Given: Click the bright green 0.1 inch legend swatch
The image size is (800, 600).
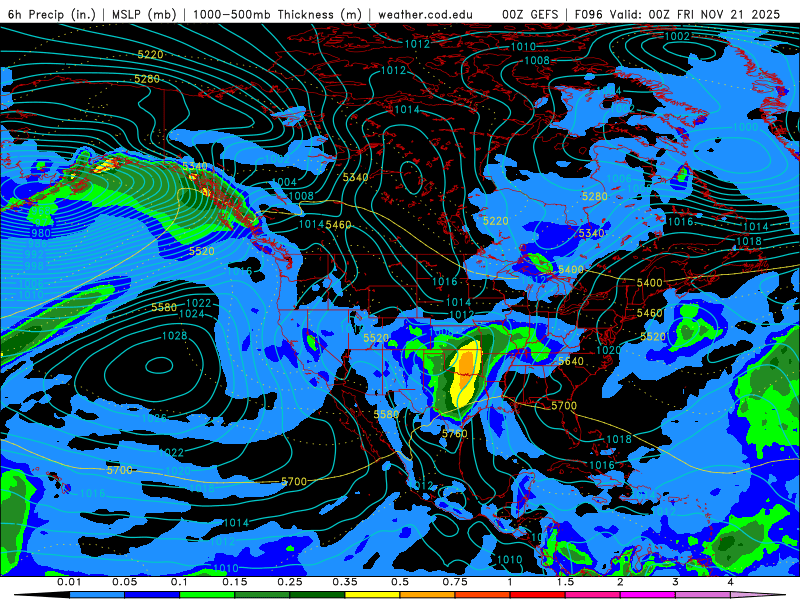Looking at the screenshot, I should pyautogui.click(x=207, y=595).
